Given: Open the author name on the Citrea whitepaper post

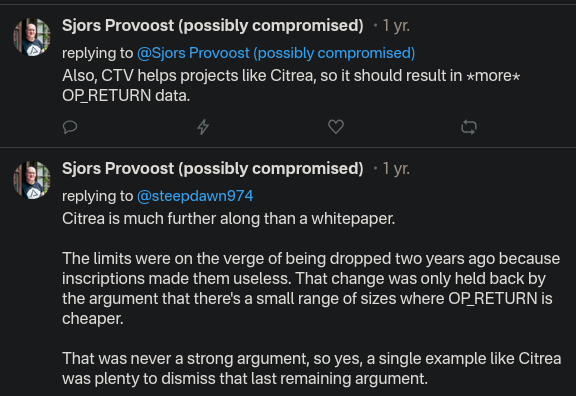Looking at the screenshot, I should [213, 169].
